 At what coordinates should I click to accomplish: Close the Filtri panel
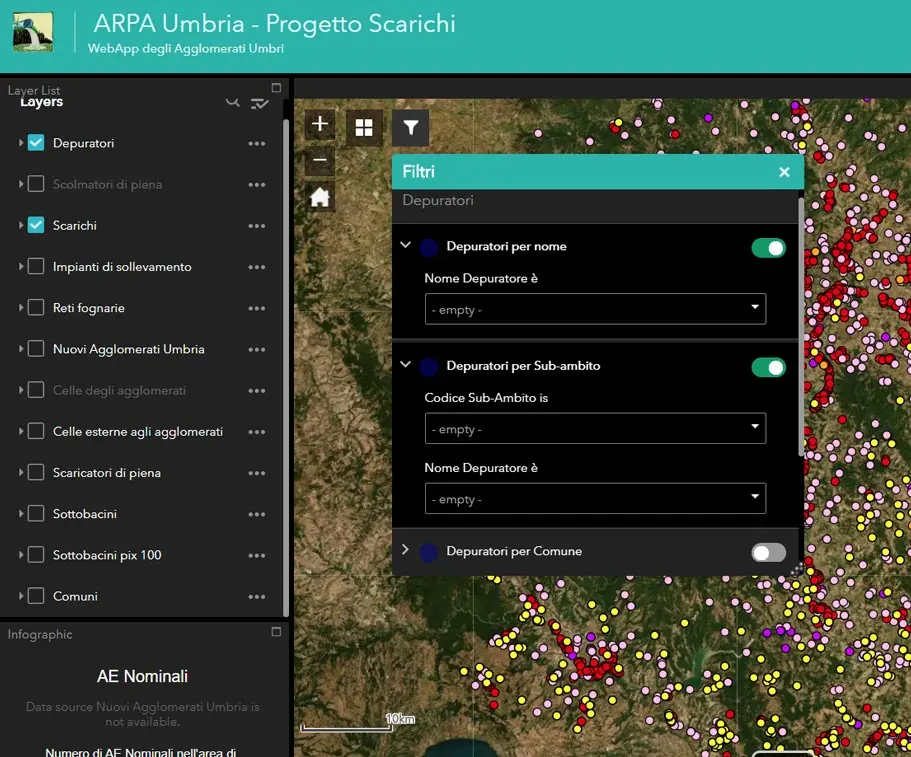783,171
